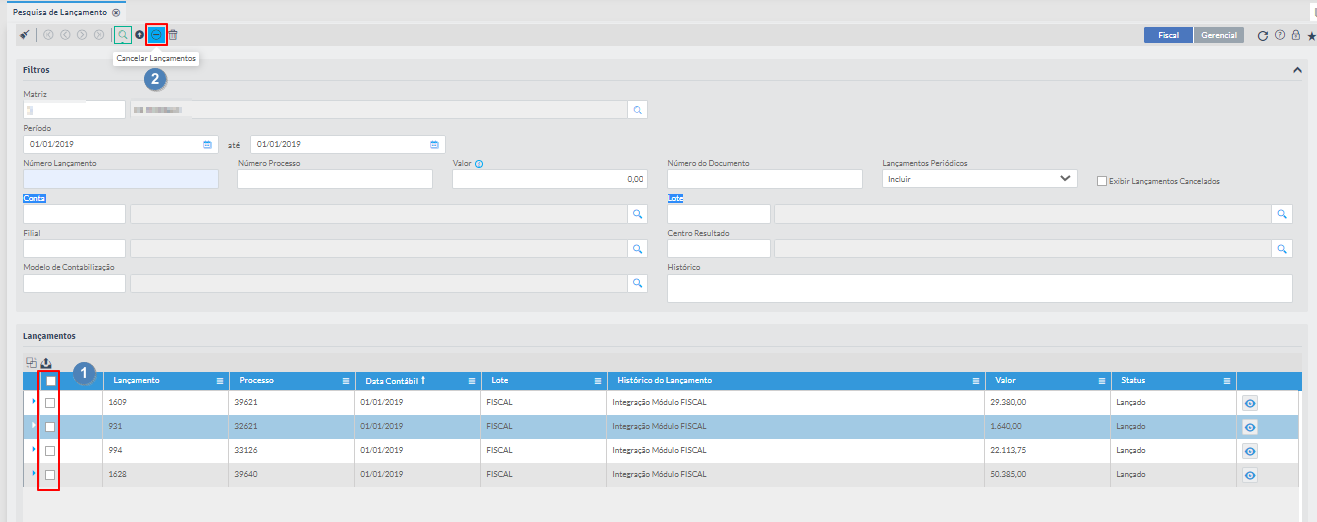Select checkbox for lançamento 994

point(50,451)
